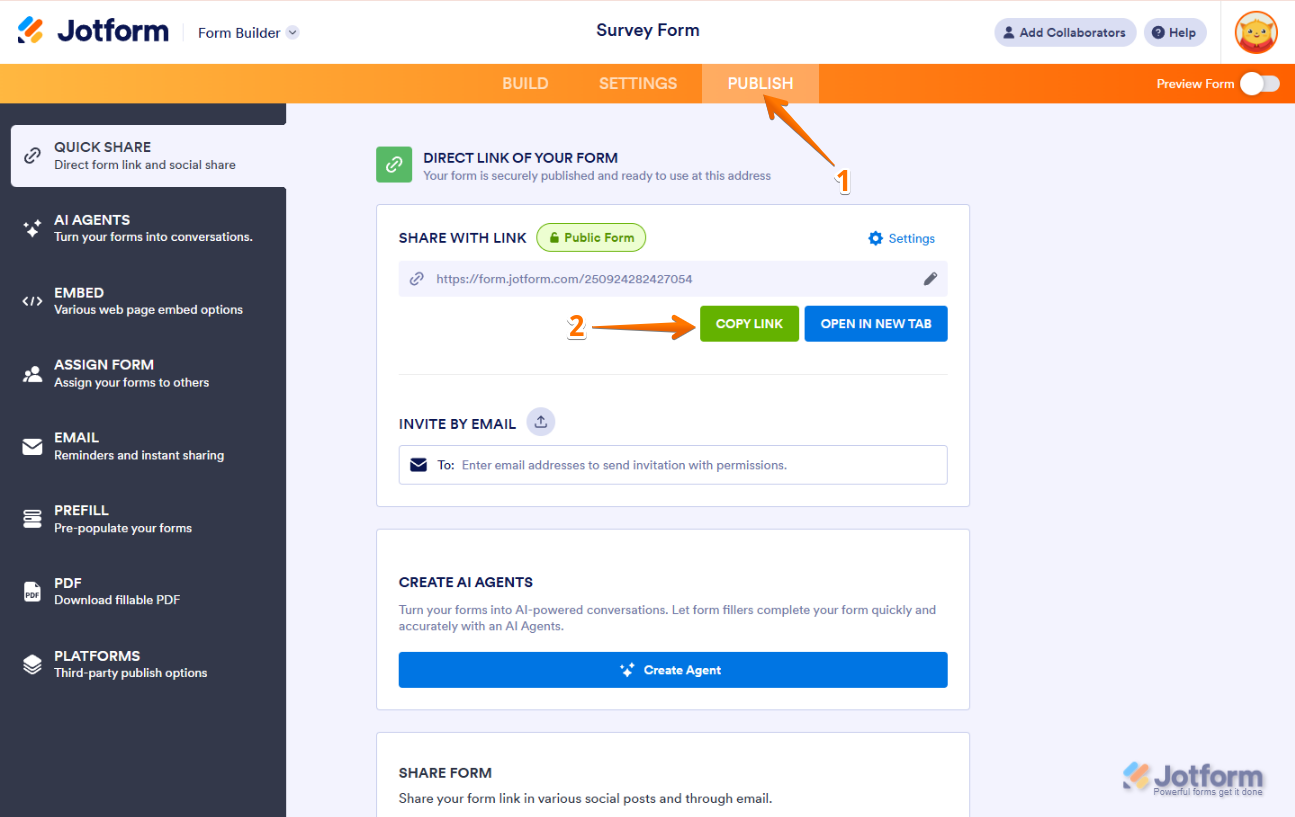Switch to the Build tab
The image size is (1295, 817).
[x=525, y=84]
